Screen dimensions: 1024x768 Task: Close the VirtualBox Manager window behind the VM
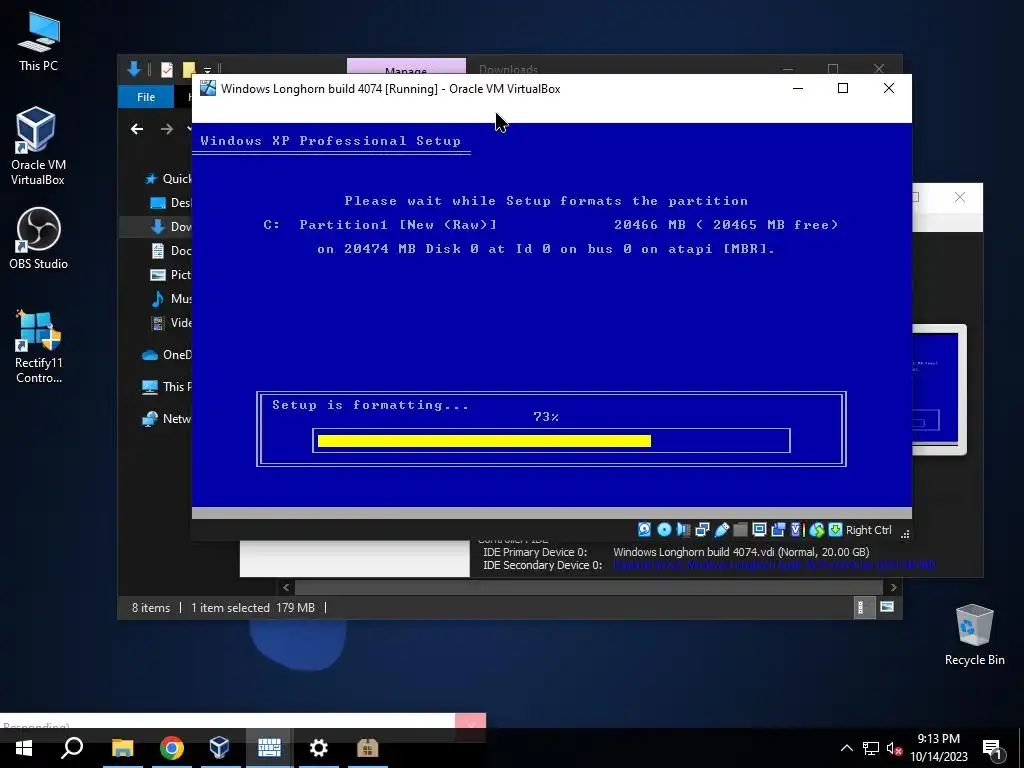959,197
